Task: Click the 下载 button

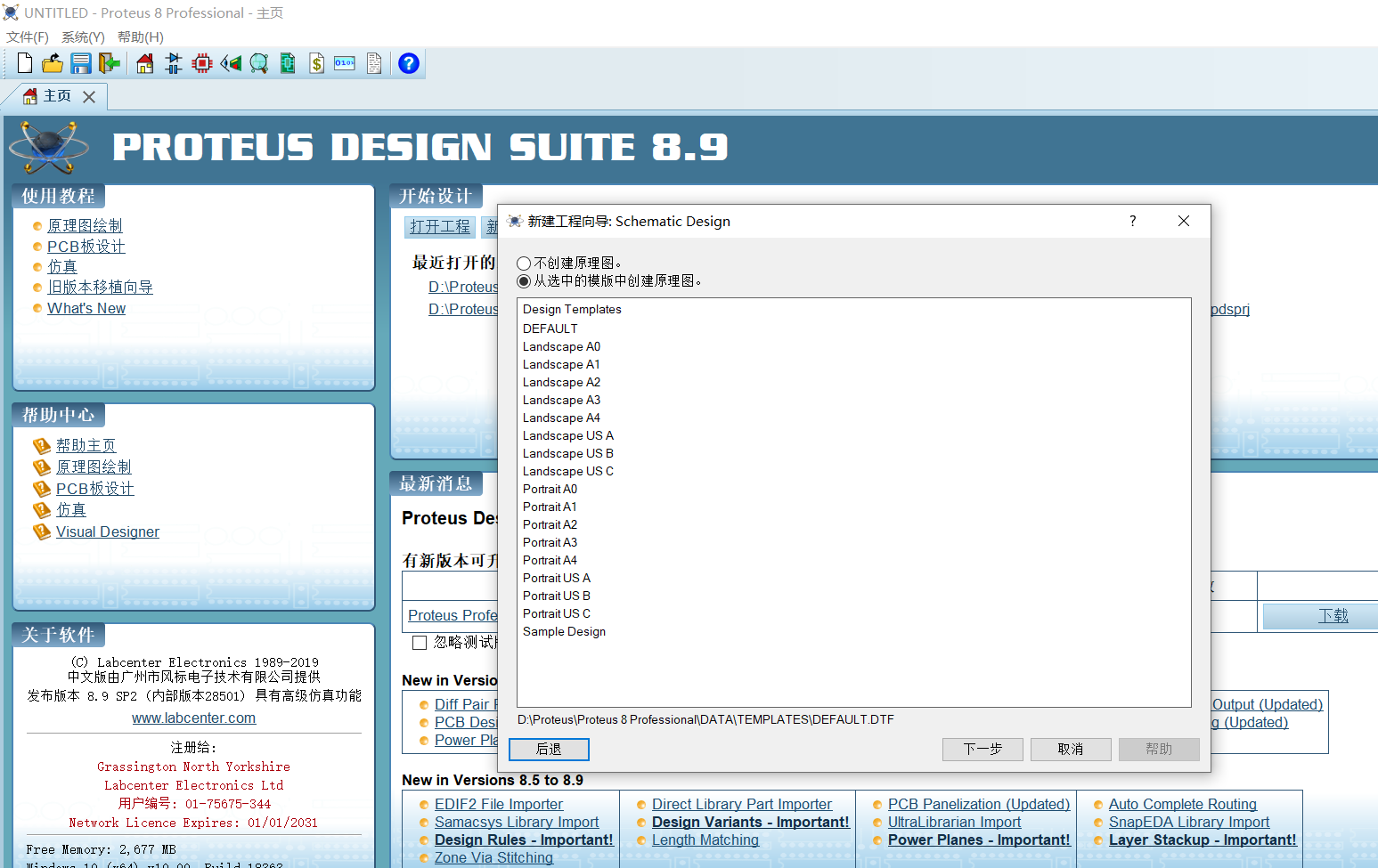Action: 1333,616
